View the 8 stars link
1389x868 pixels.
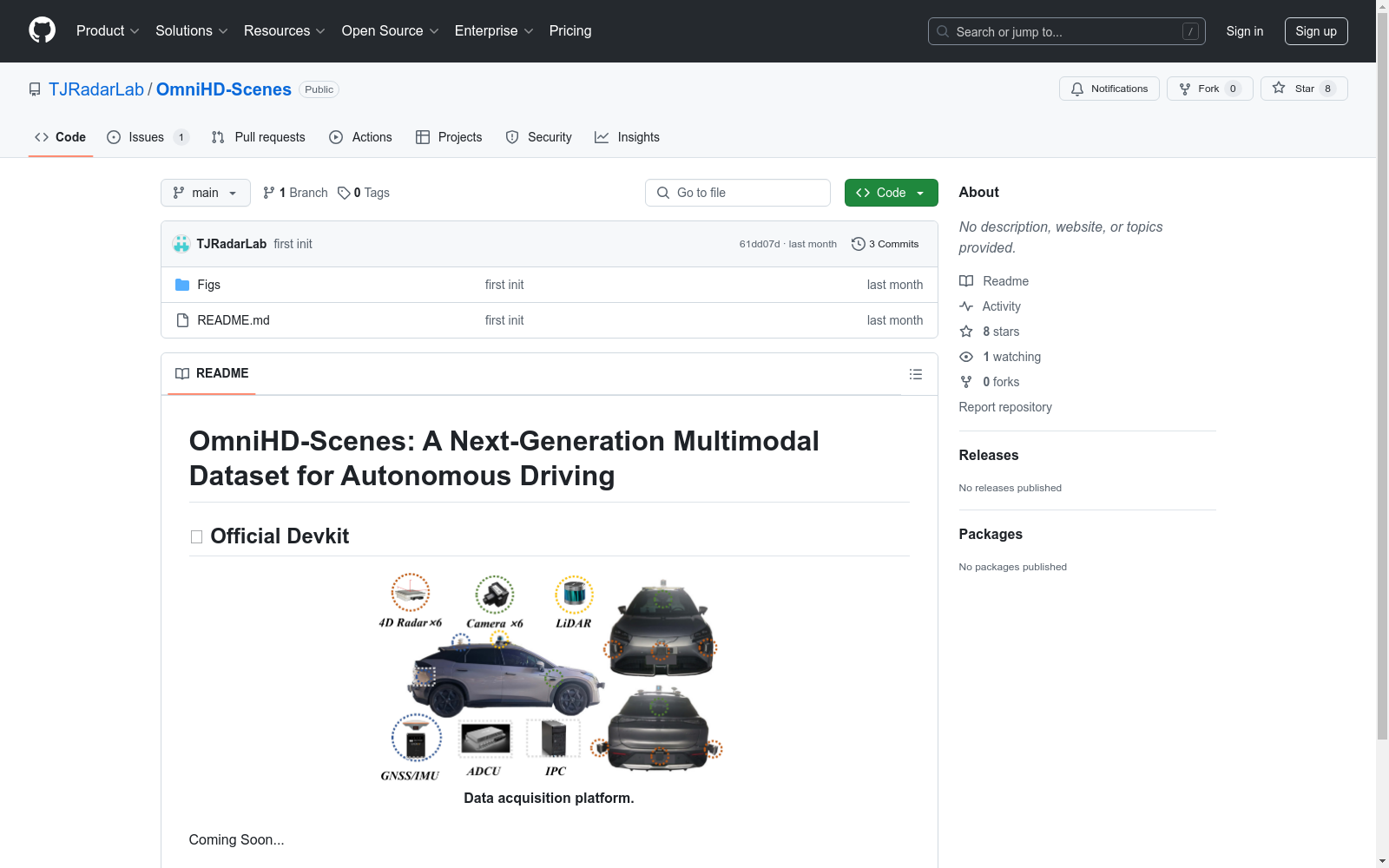tap(1001, 332)
